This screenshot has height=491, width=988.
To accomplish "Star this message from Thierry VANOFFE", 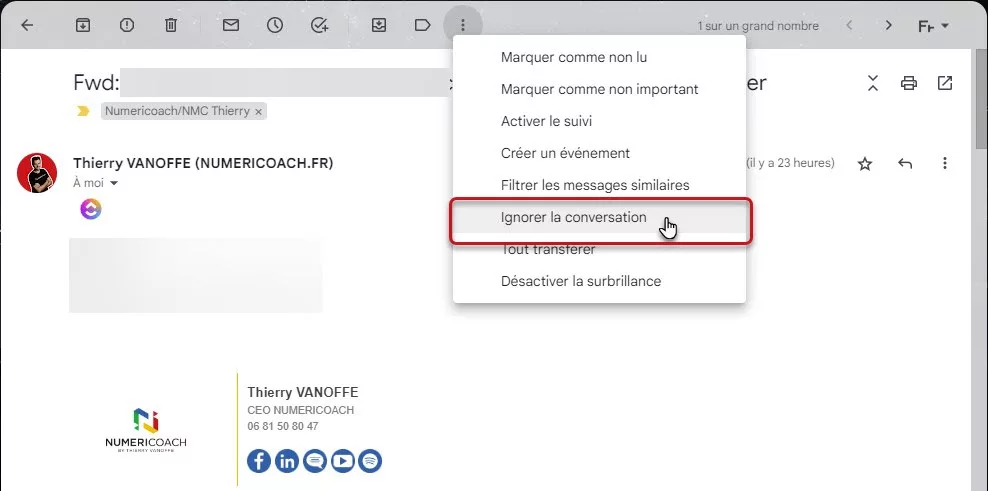I will coord(865,163).
